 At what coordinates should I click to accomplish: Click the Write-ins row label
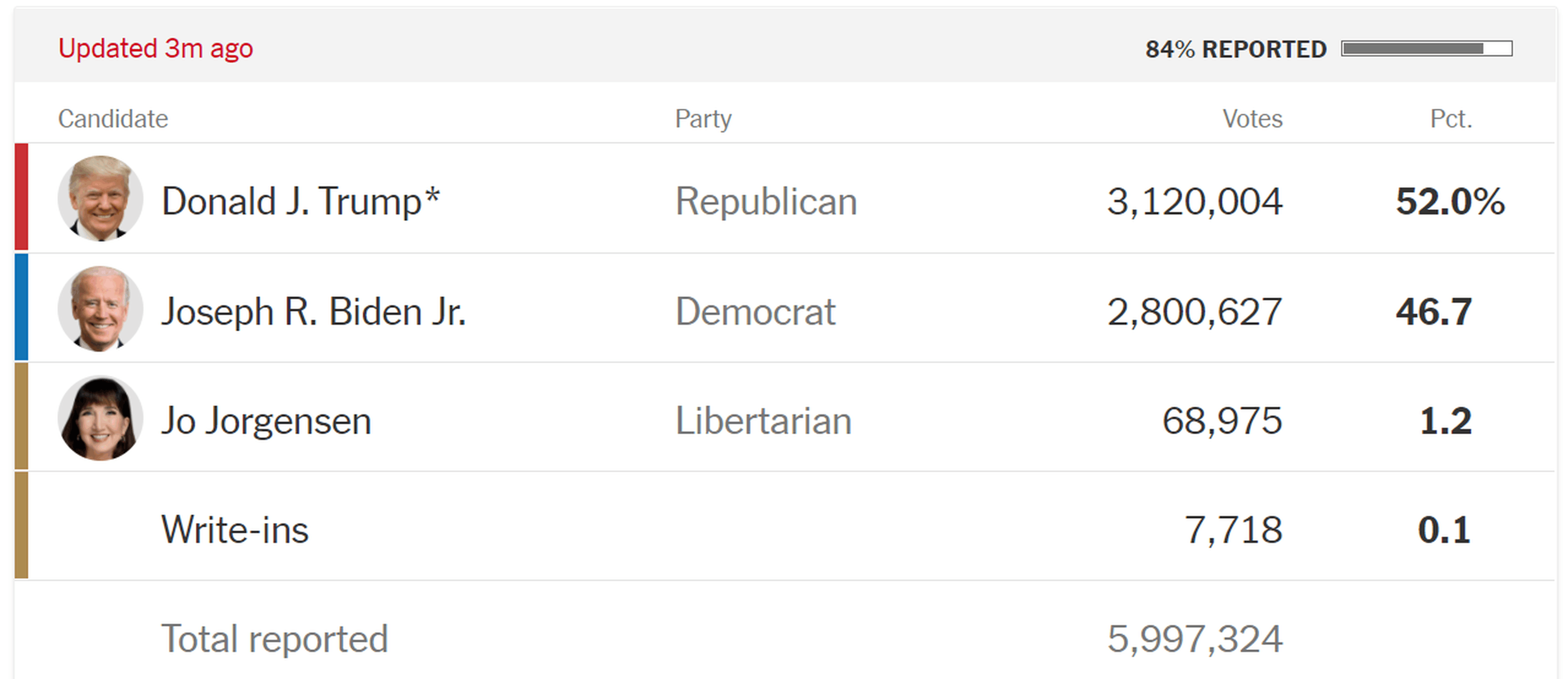tap(235, 530)
